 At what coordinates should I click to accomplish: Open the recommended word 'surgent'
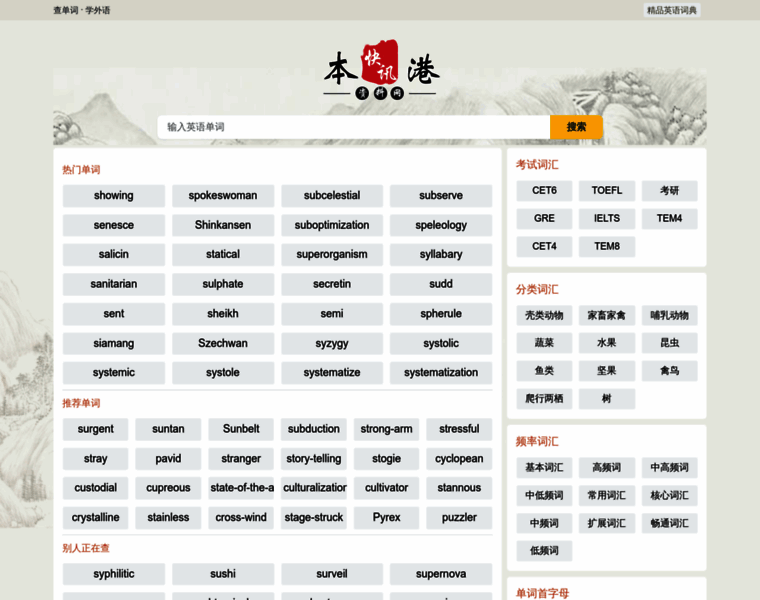pyautogui.click(x=95, y=429)
